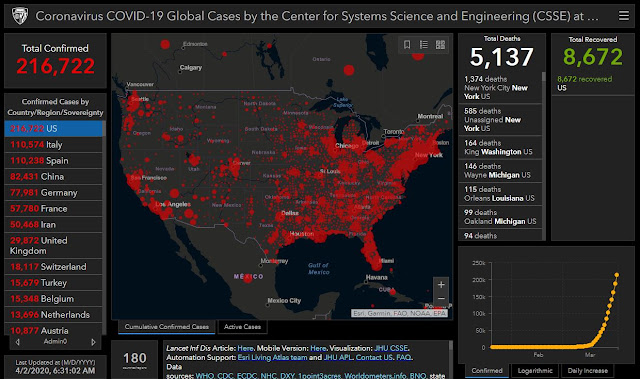Open the JHU CSSE visualization link
640x379 pixels.
click(x=391, y=348)
